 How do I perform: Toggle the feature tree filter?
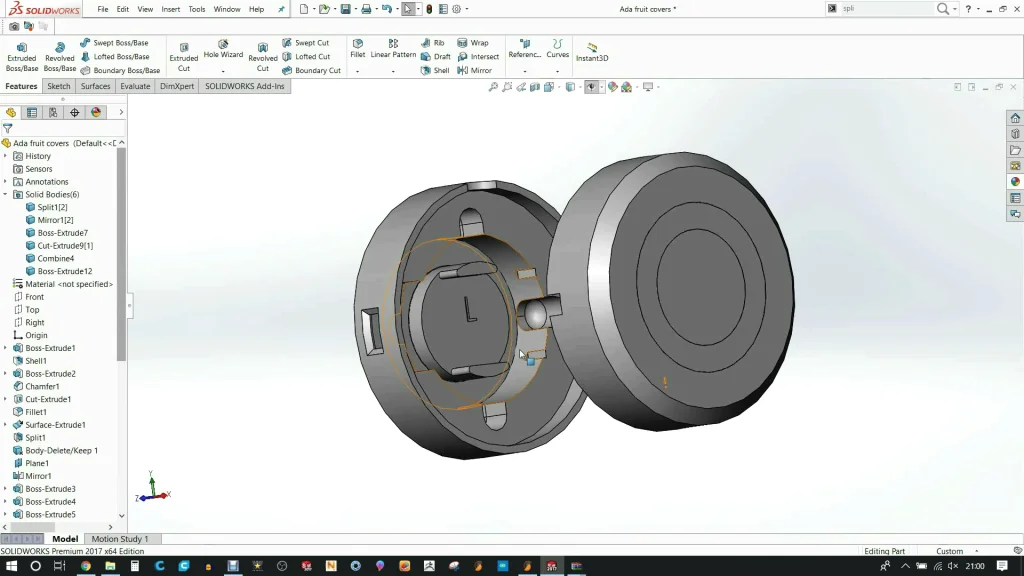click(x=8, y=129)
